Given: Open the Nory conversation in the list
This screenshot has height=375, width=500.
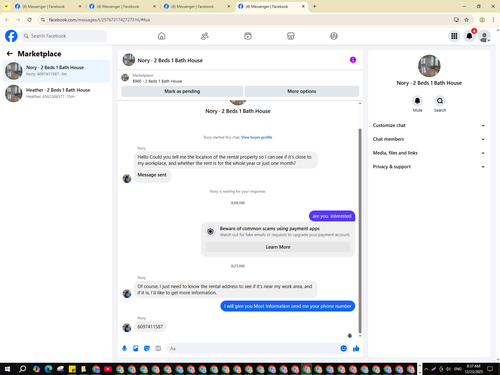Looking at the screenshot, I should 56,71.
